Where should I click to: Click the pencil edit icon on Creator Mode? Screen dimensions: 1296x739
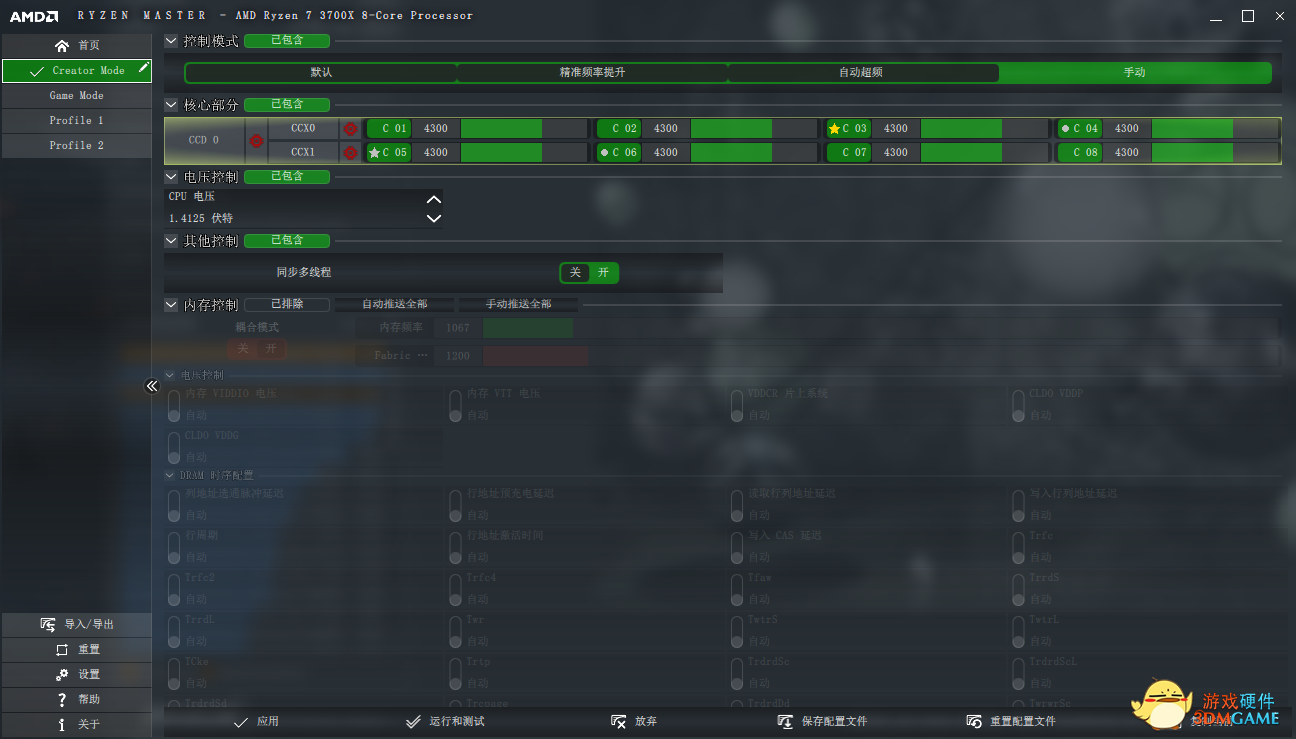144,68
